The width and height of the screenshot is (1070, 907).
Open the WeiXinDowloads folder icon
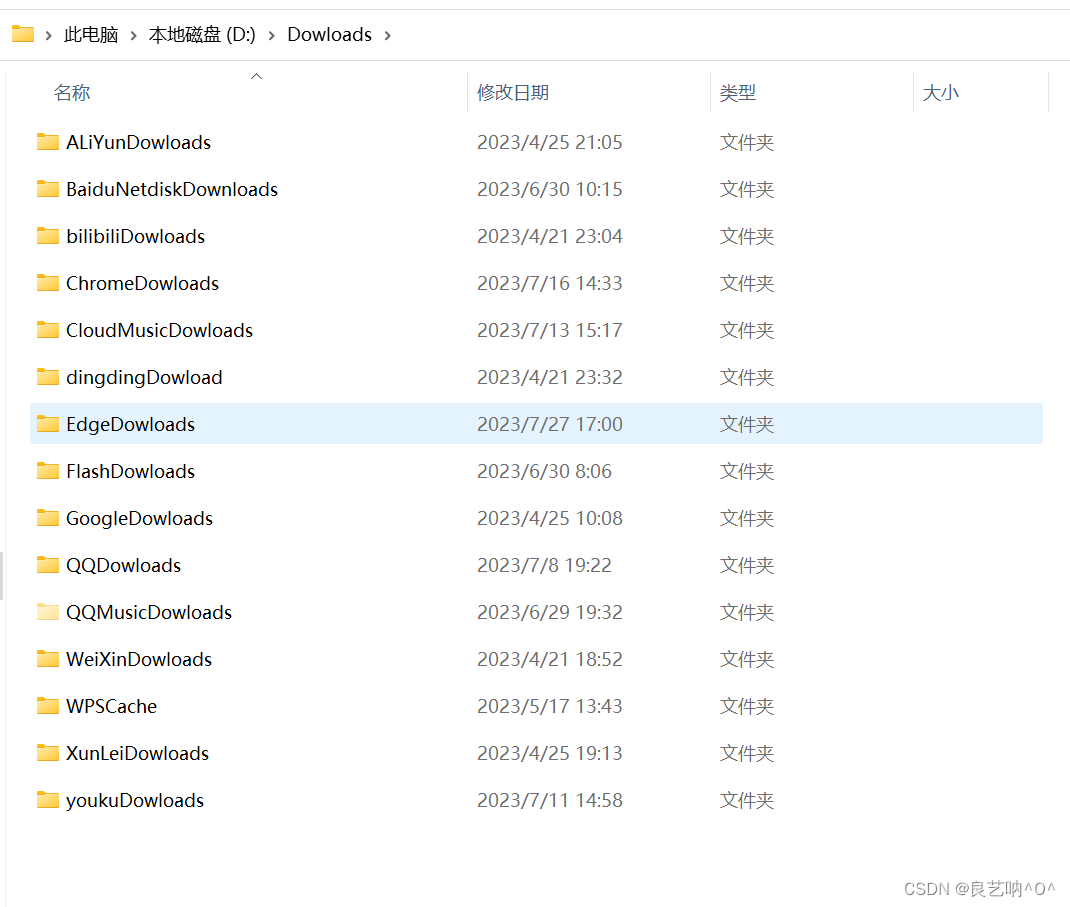point(48,659)
